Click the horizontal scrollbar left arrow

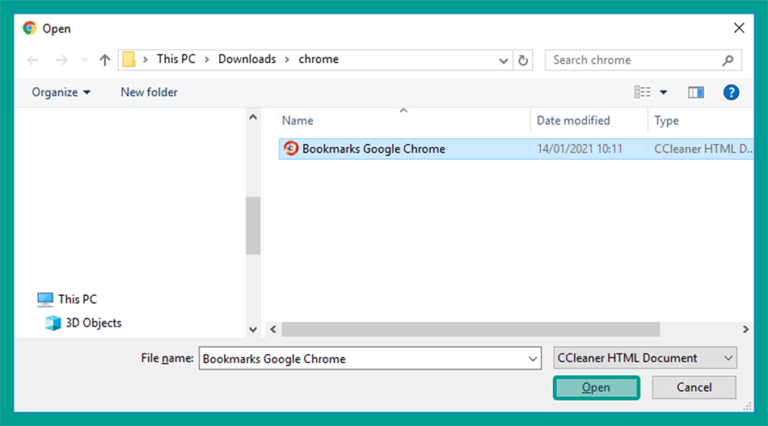coord(273,330)
